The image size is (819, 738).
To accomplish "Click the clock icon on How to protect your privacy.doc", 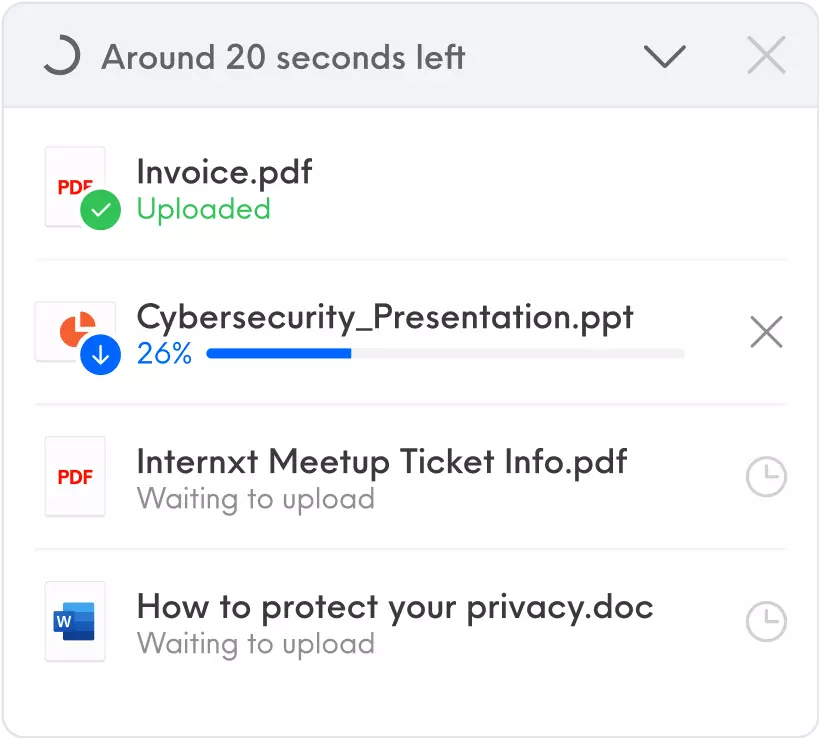I will [x=766, y=622].
